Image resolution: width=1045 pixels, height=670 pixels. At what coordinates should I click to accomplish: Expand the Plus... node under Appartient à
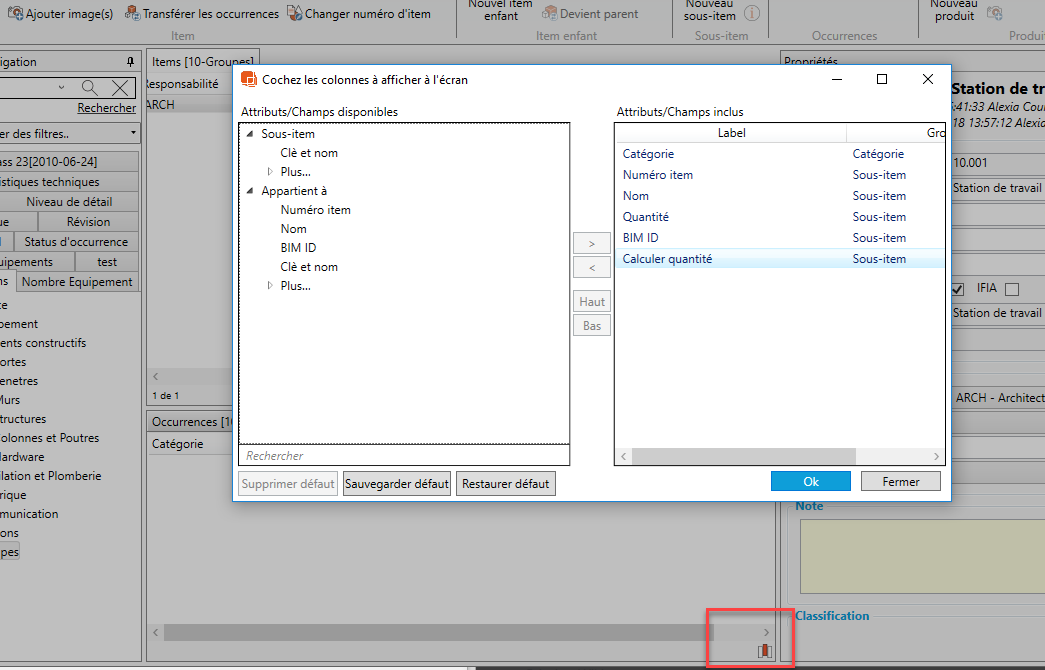click(269, 286)
